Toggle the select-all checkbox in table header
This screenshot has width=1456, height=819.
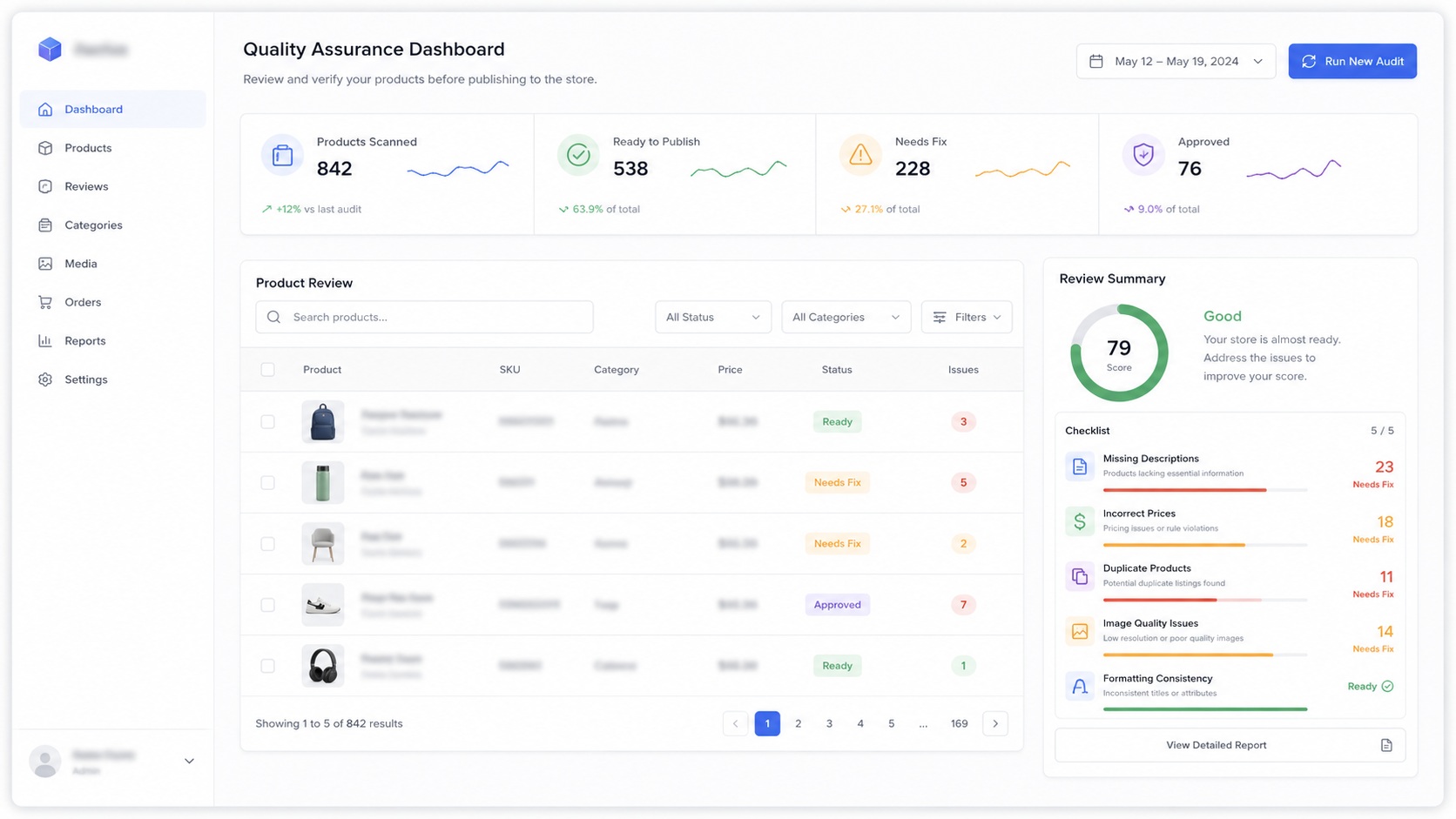[267, 369]
